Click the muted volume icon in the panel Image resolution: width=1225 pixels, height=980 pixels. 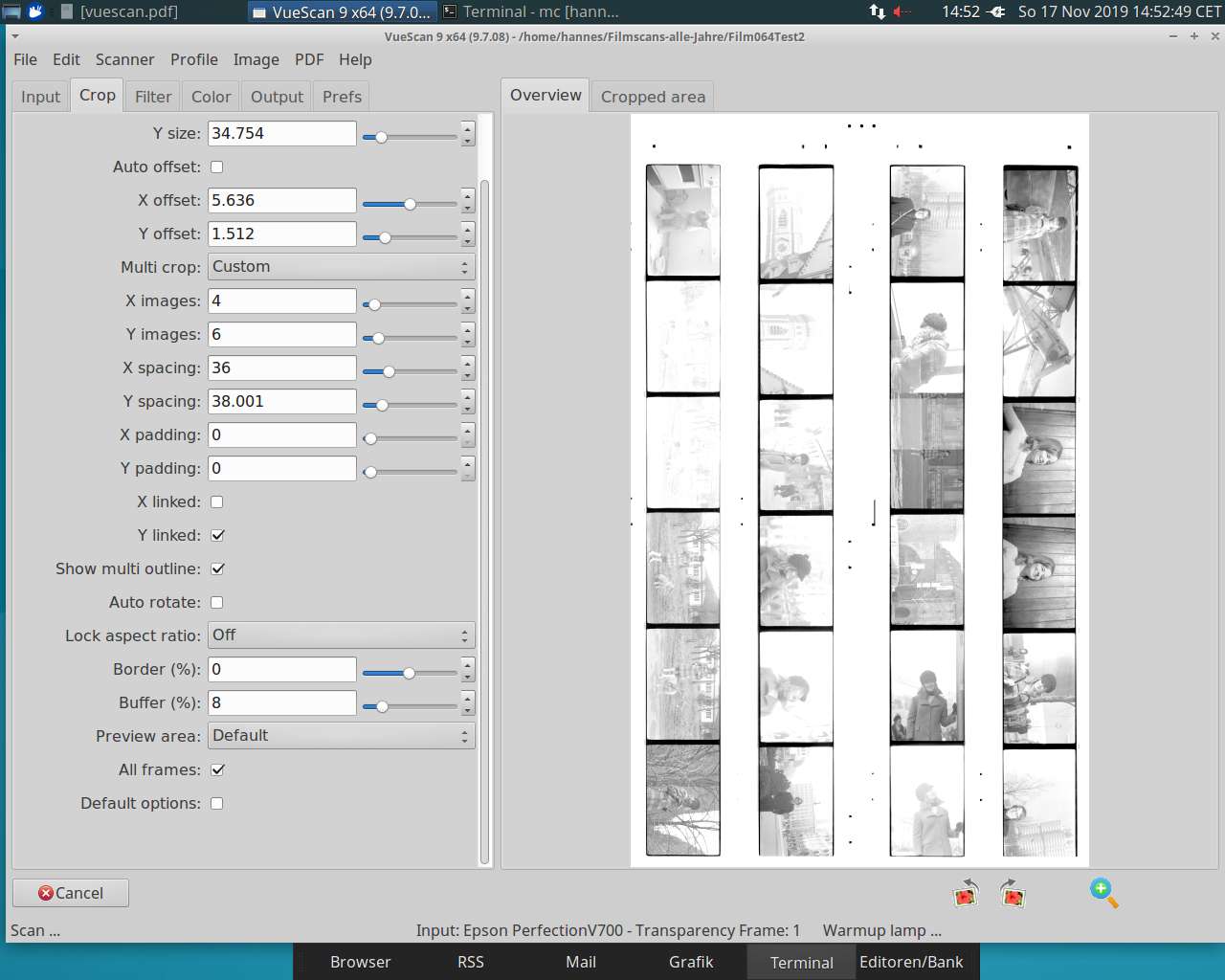coord(902,11)
